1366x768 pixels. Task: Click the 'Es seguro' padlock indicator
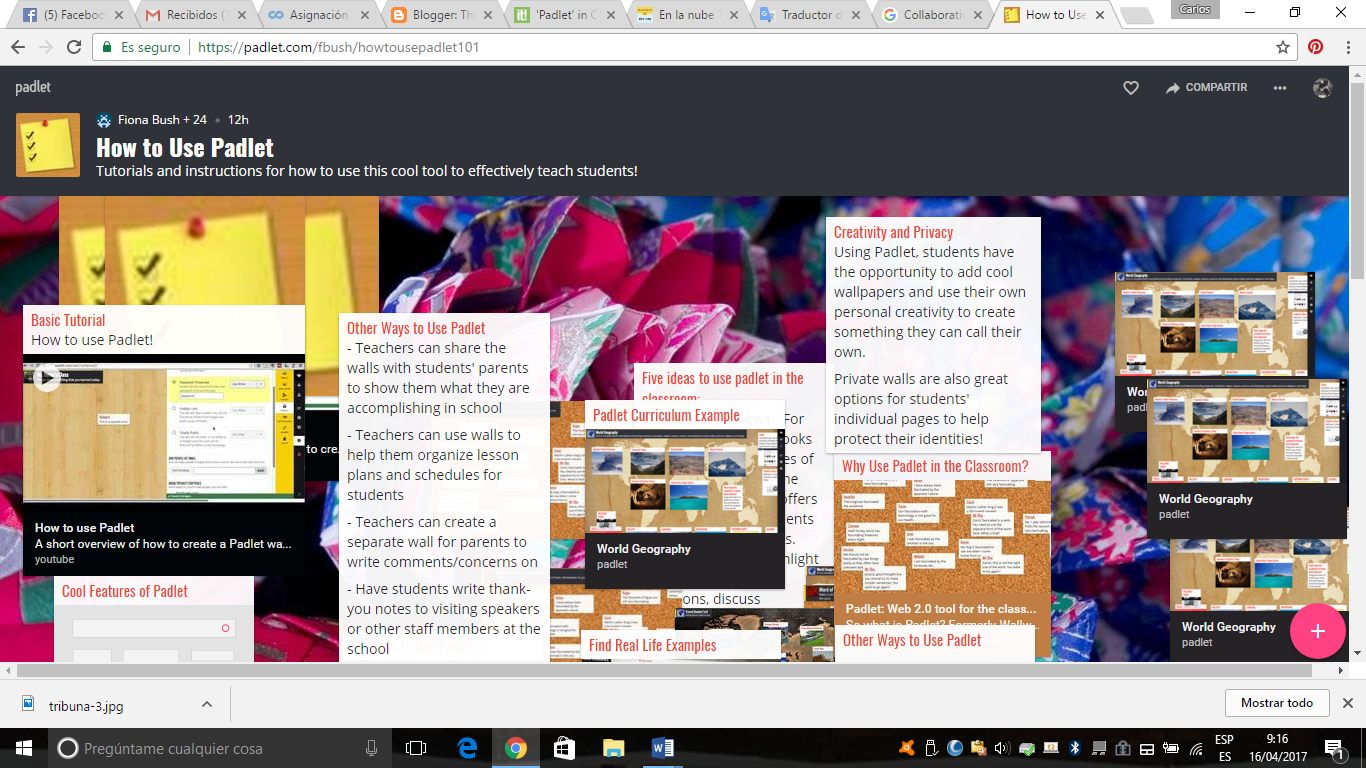coord(142,47)
